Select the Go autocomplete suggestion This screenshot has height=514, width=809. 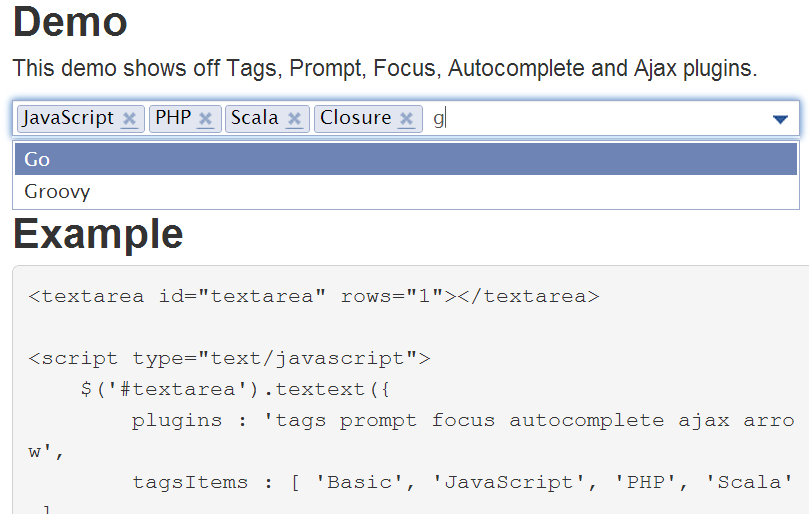click(406, 159)
